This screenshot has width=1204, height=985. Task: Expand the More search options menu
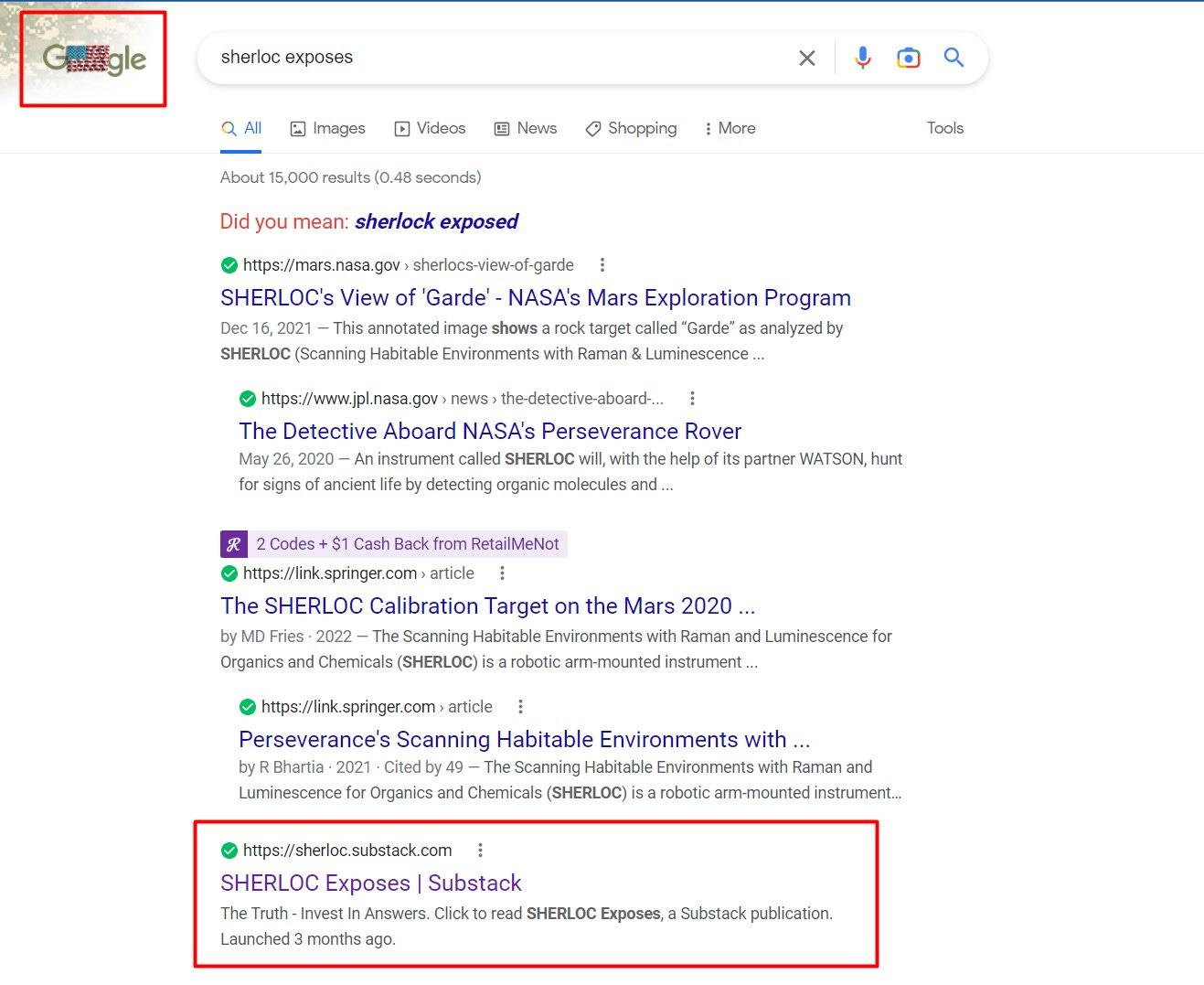[x=730, y=129]
